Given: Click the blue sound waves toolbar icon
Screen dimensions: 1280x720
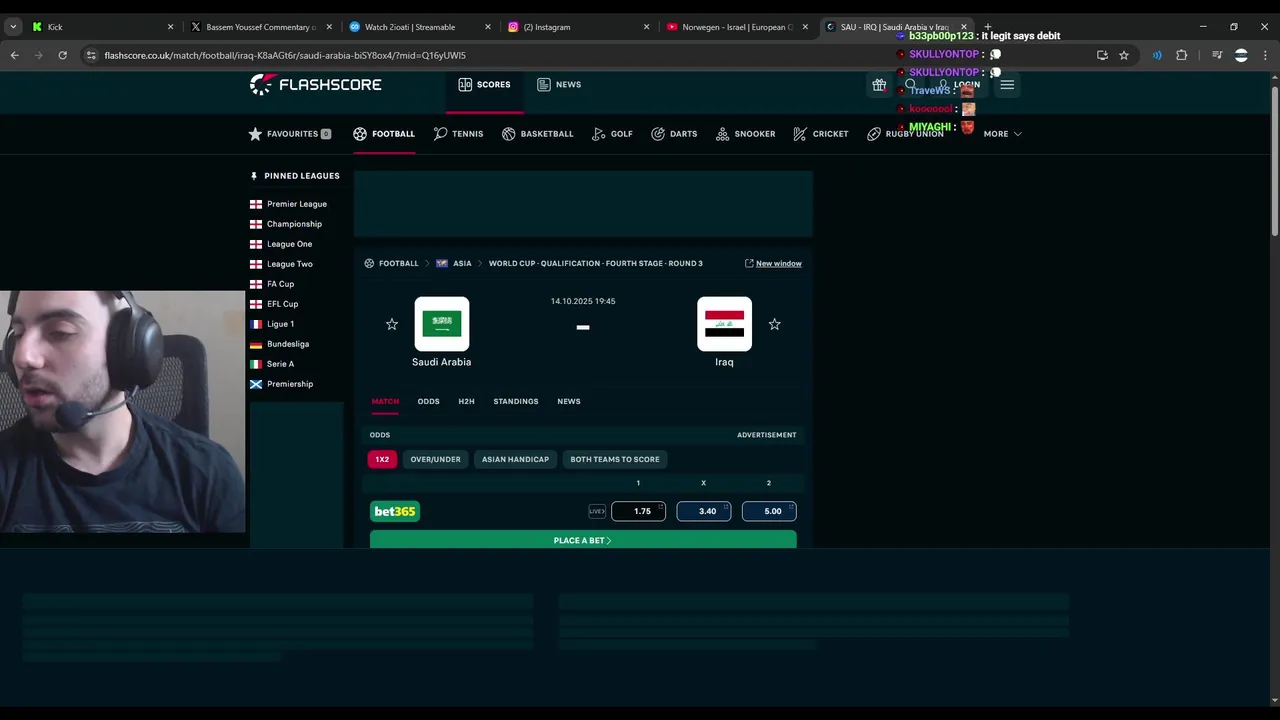Looking at the screenshot, I should 1157,55.
